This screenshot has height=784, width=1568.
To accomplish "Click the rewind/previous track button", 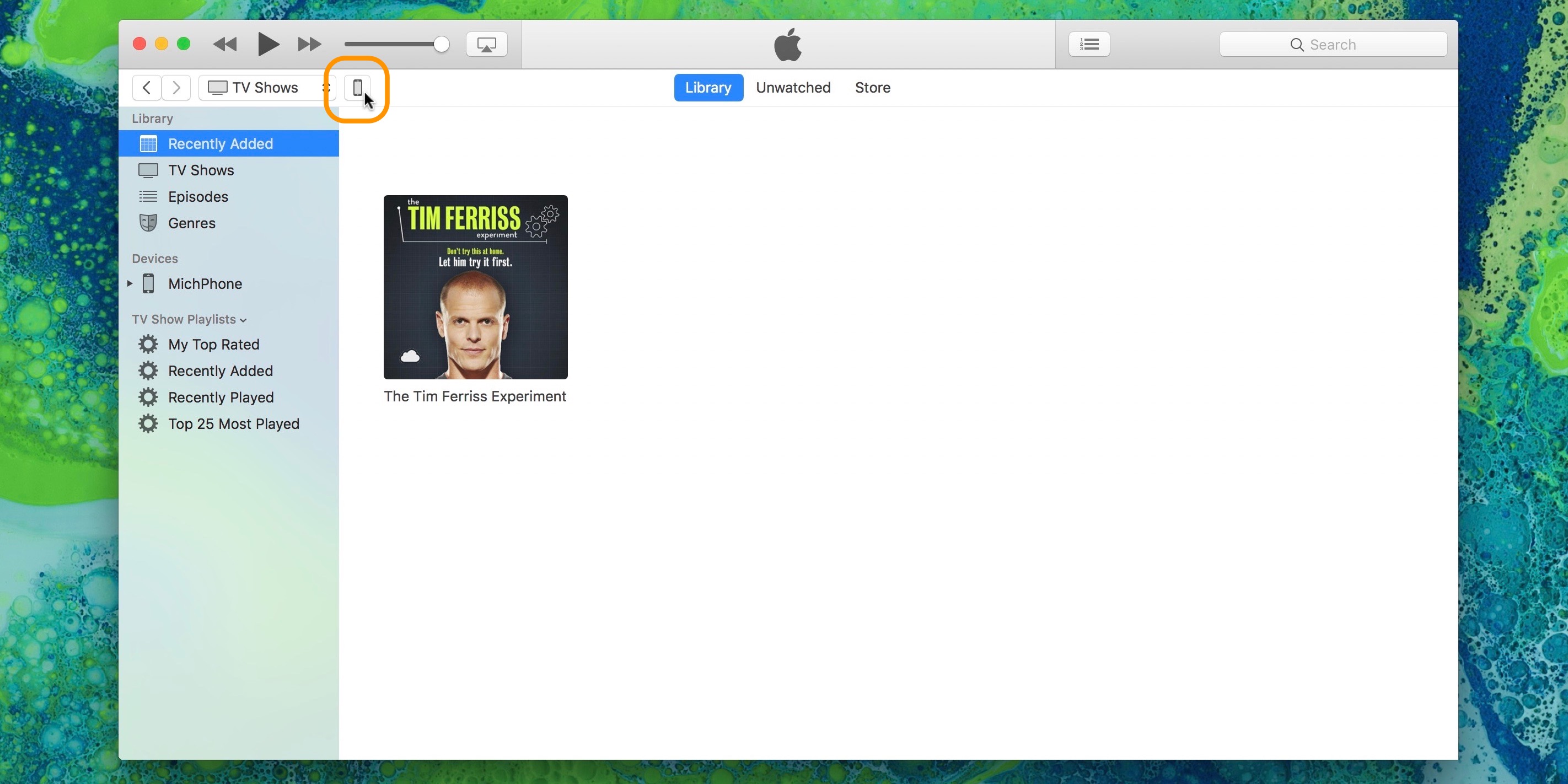I will tap(225, 45).
